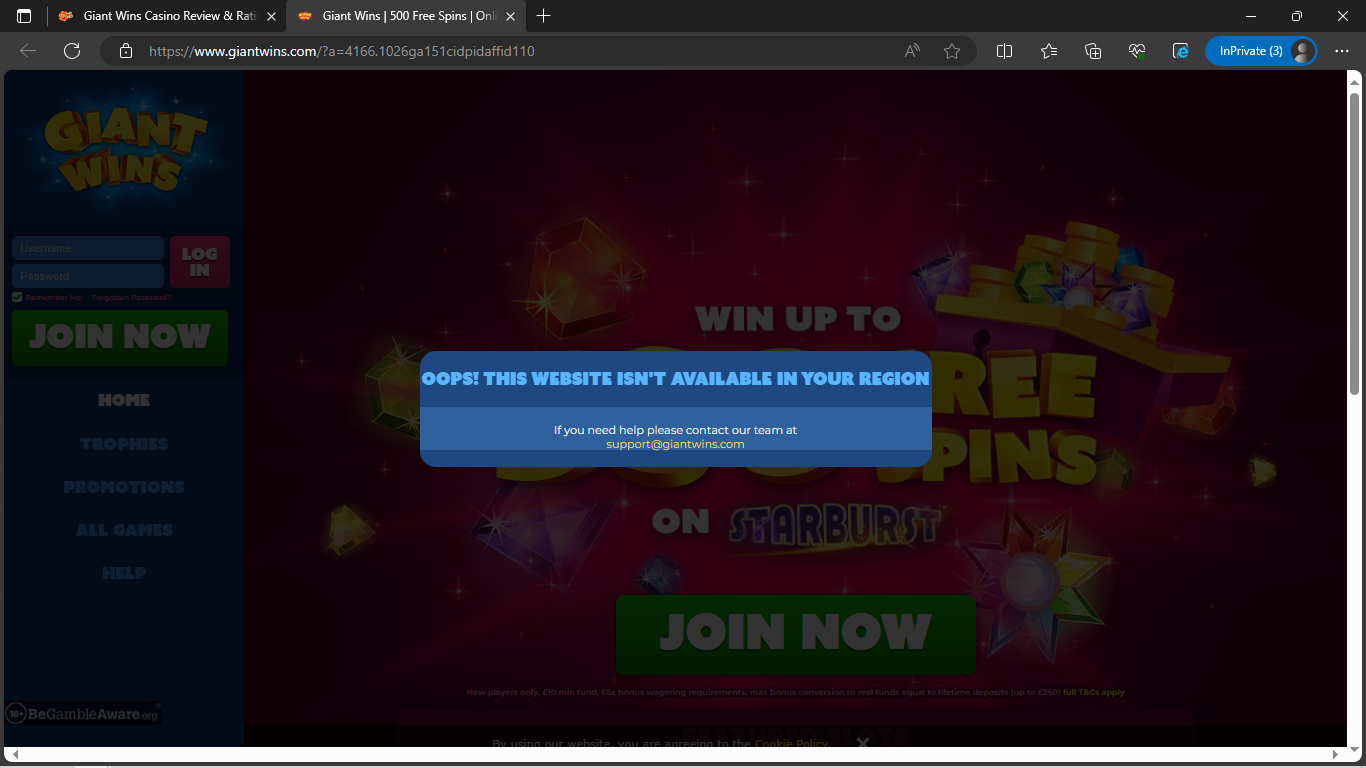Open Settings and more ellipsis menu
The height and width of the screenshot is (768, 1366).
tap(1342, 51)
